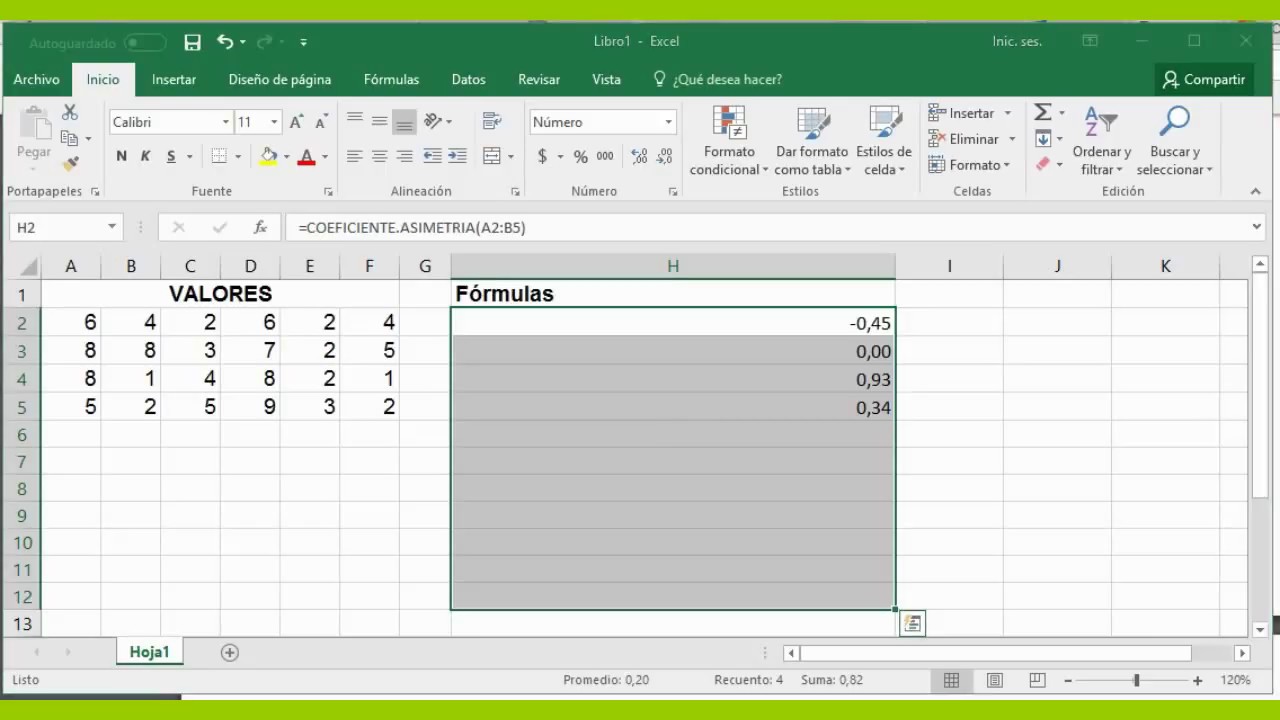Switch to the Fórmulas tab
The width and height of the screenshot is (1280, 720).
click(x=391, y=79)
